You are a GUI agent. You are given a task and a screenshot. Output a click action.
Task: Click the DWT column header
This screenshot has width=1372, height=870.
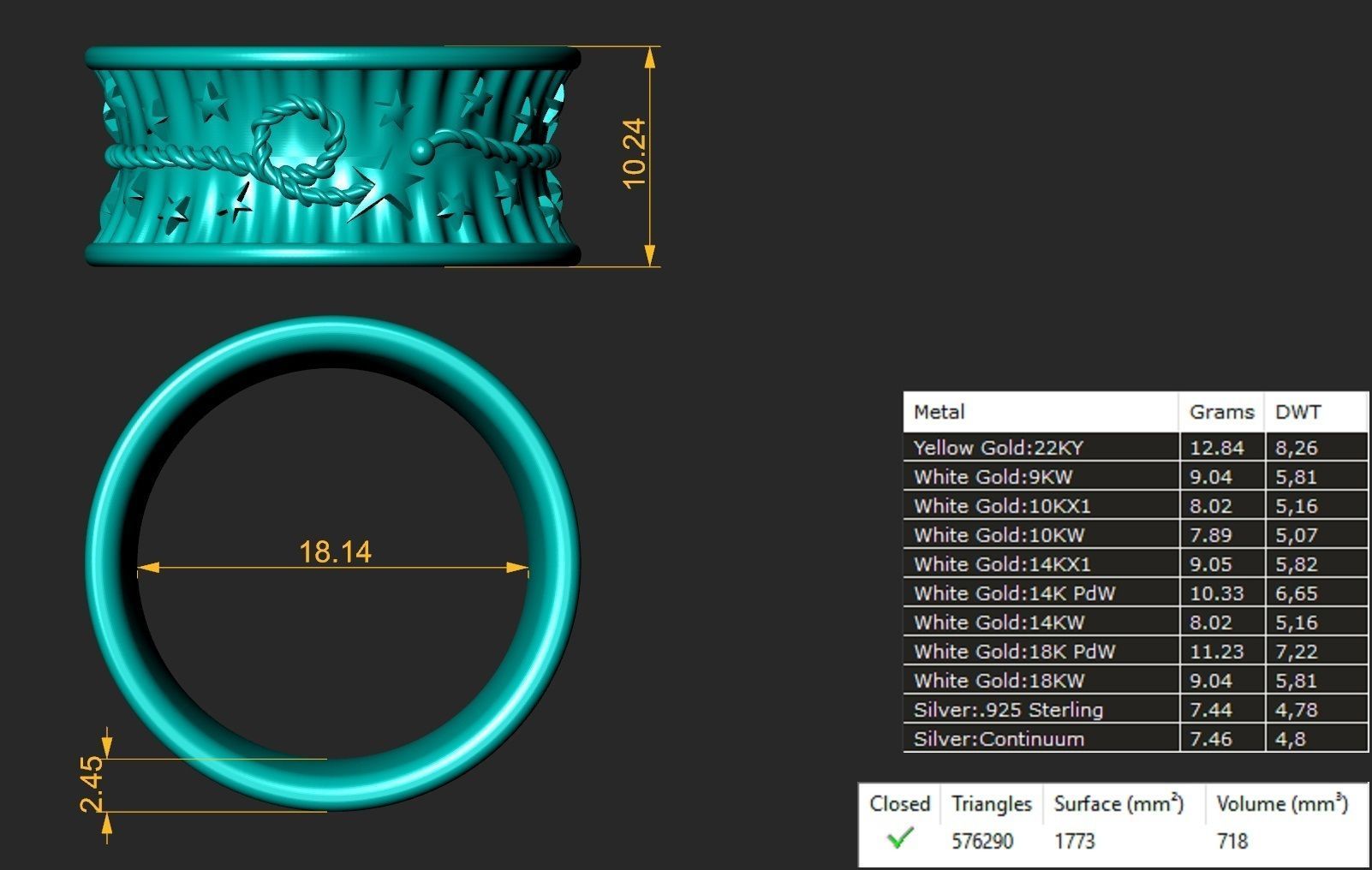pyautogui.click(x=1297, y=412)
